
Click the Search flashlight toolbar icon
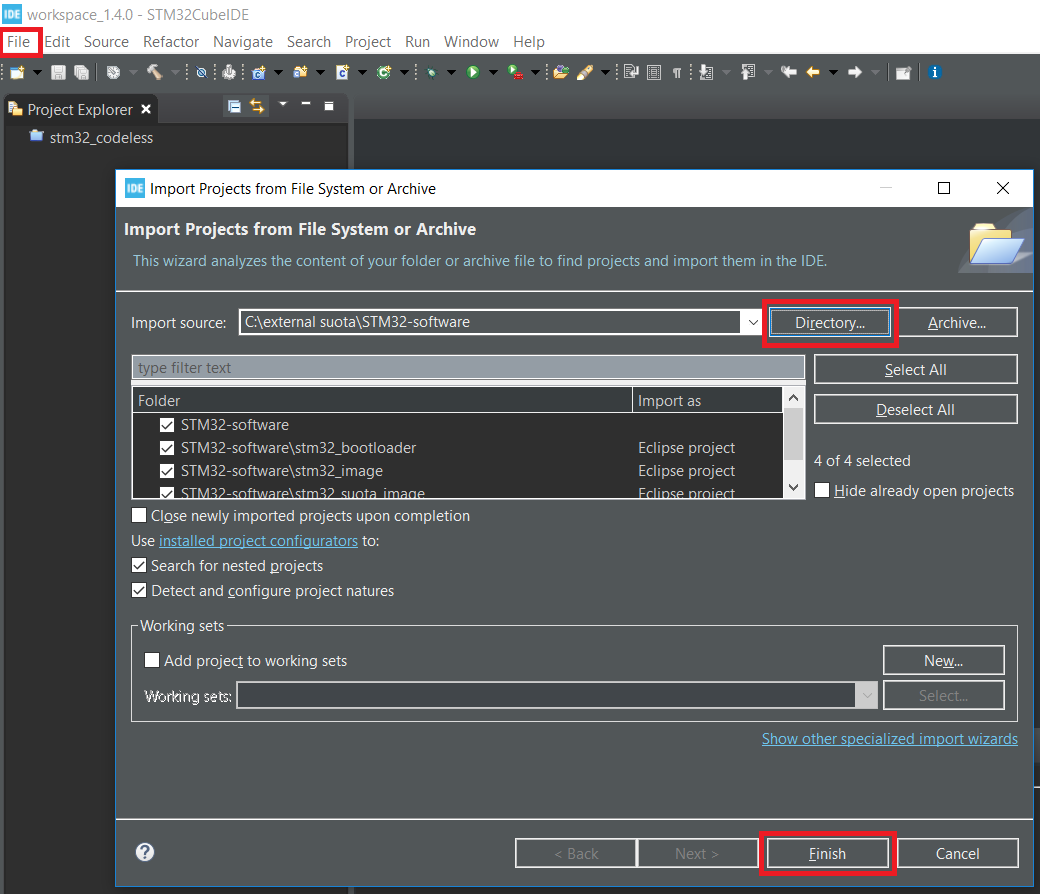pos(584,72)
